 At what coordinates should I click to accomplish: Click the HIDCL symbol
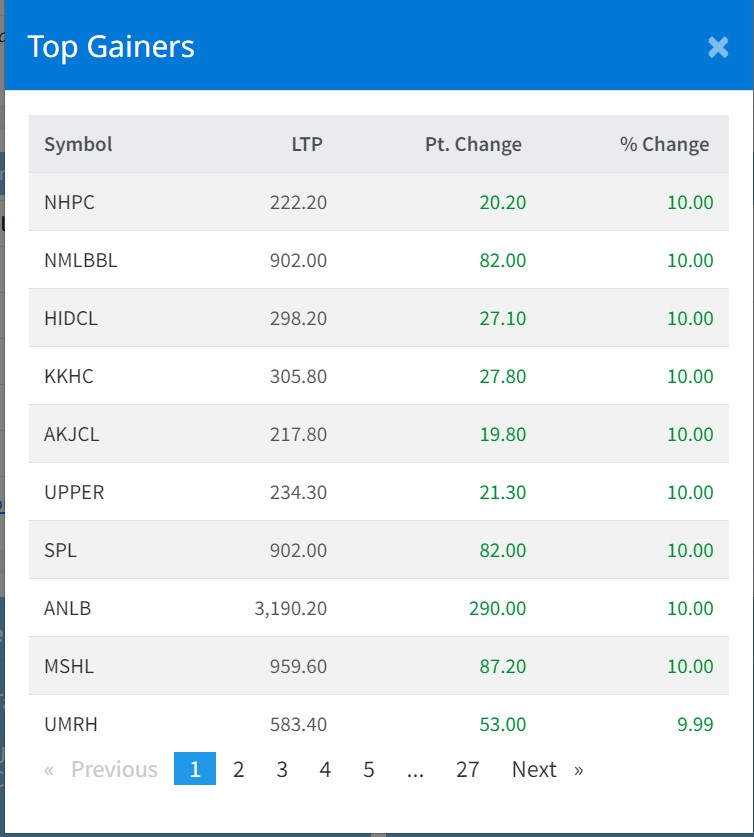coord(71,318)
